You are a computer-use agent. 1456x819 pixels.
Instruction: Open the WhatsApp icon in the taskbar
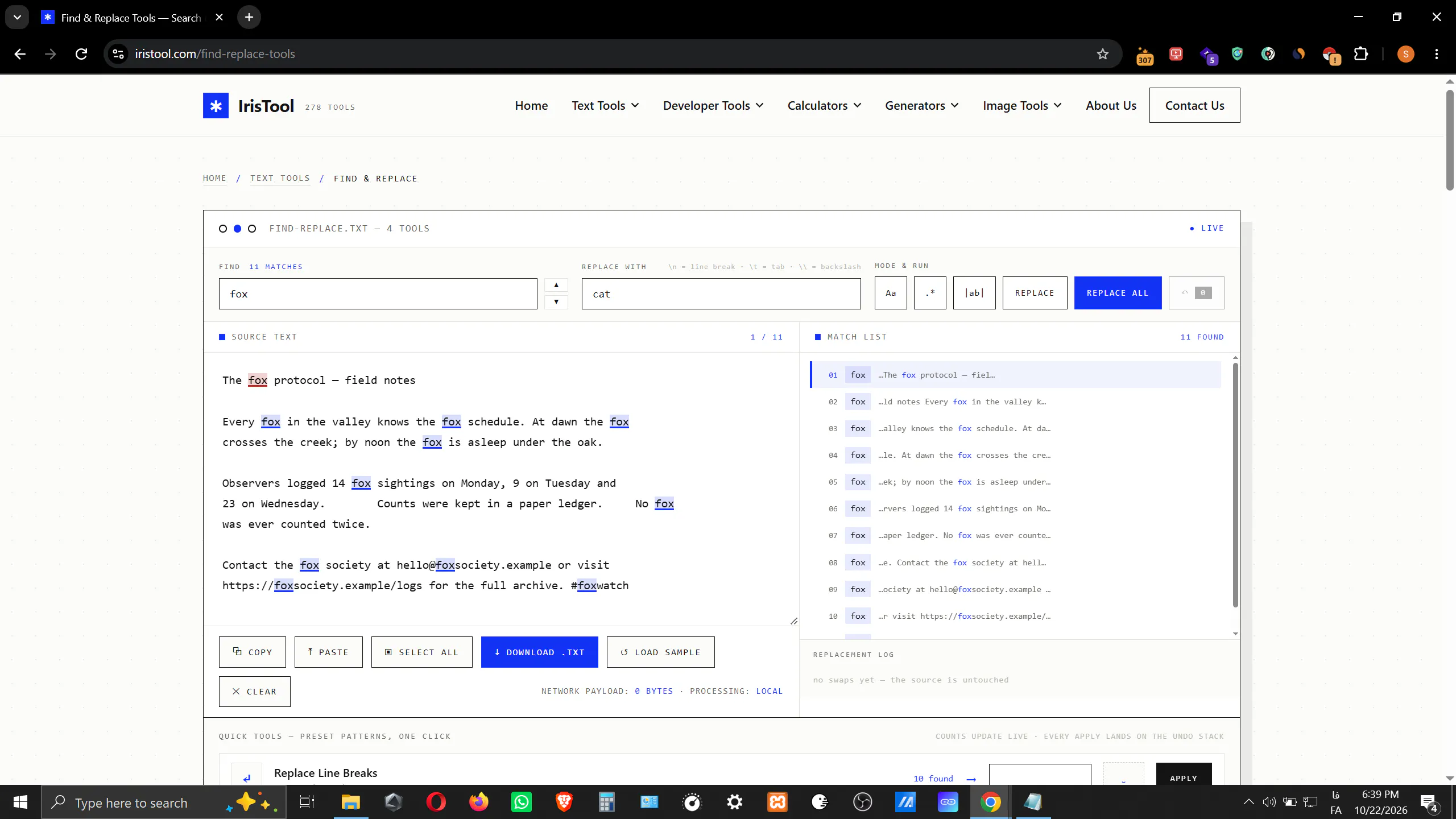521,803
